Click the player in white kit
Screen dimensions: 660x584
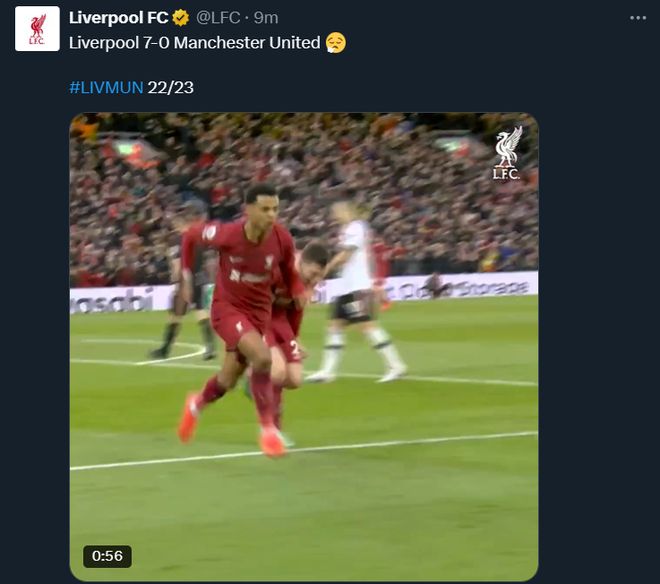[354, 290]
